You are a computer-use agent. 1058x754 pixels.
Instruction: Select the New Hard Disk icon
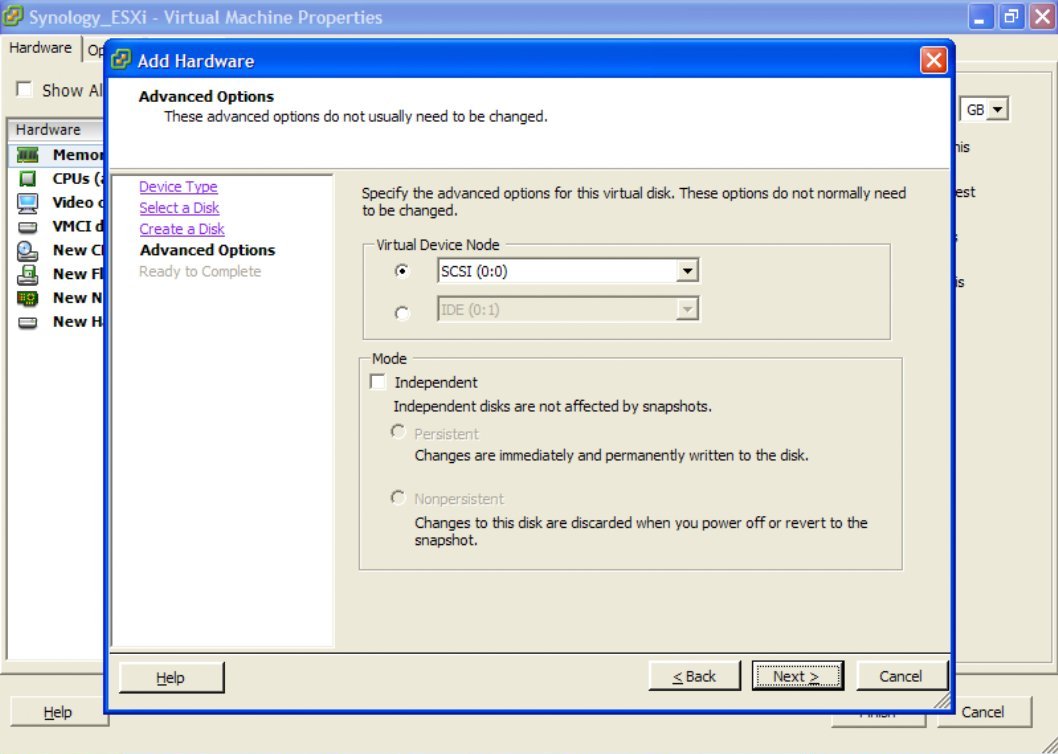point(28,323)
